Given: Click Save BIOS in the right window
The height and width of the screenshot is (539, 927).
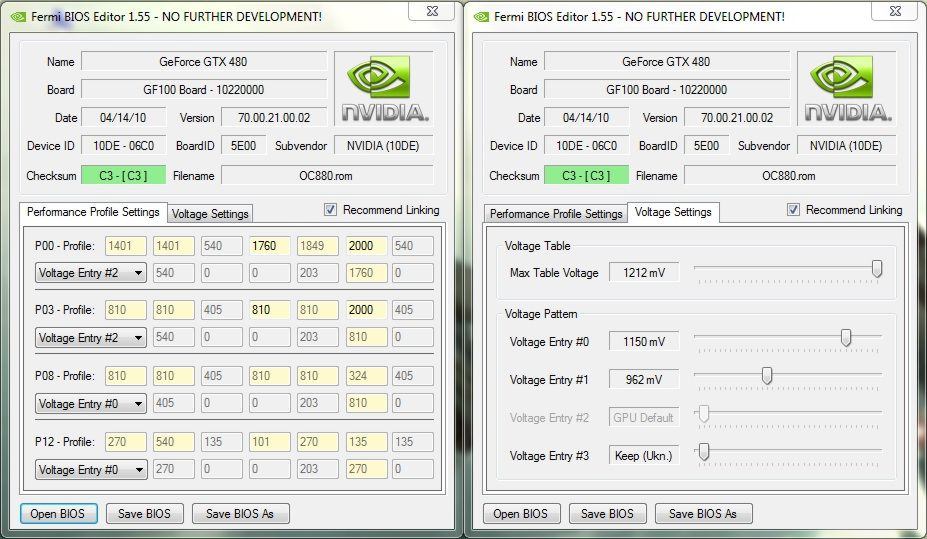Looking at the screenshot, I should (x=607, y=514).
